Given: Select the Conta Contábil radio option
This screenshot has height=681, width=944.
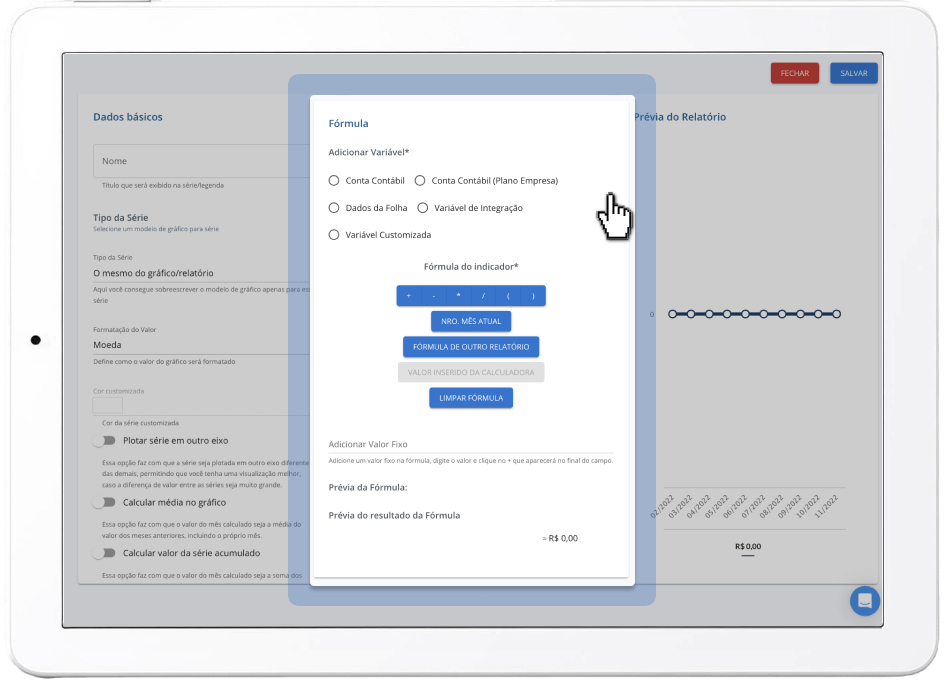Looking at the screenshot, I should click(334, 181).
